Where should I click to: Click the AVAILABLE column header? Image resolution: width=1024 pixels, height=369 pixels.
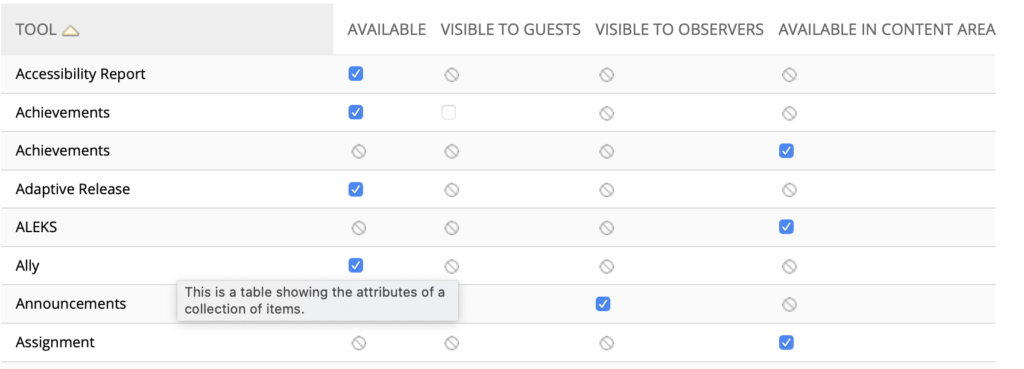point(387,30)
